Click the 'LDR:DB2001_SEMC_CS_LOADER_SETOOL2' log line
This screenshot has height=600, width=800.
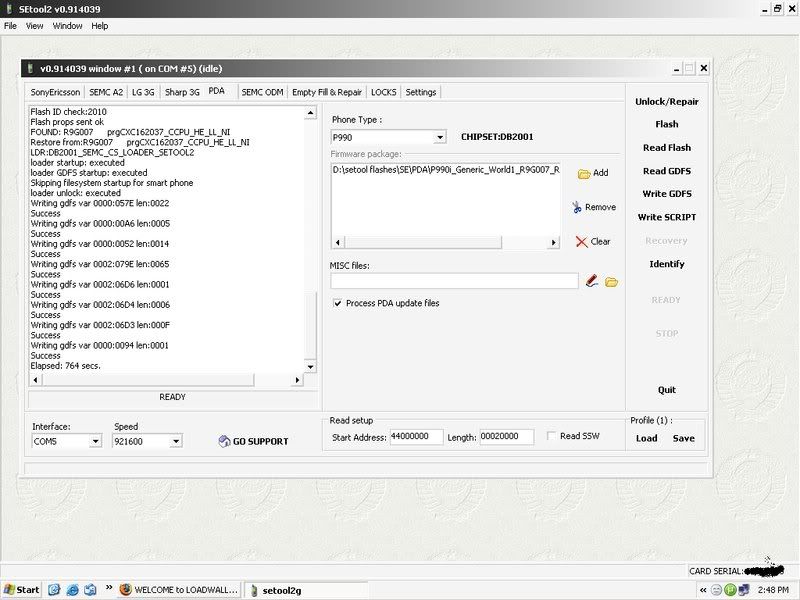(112, 152)
